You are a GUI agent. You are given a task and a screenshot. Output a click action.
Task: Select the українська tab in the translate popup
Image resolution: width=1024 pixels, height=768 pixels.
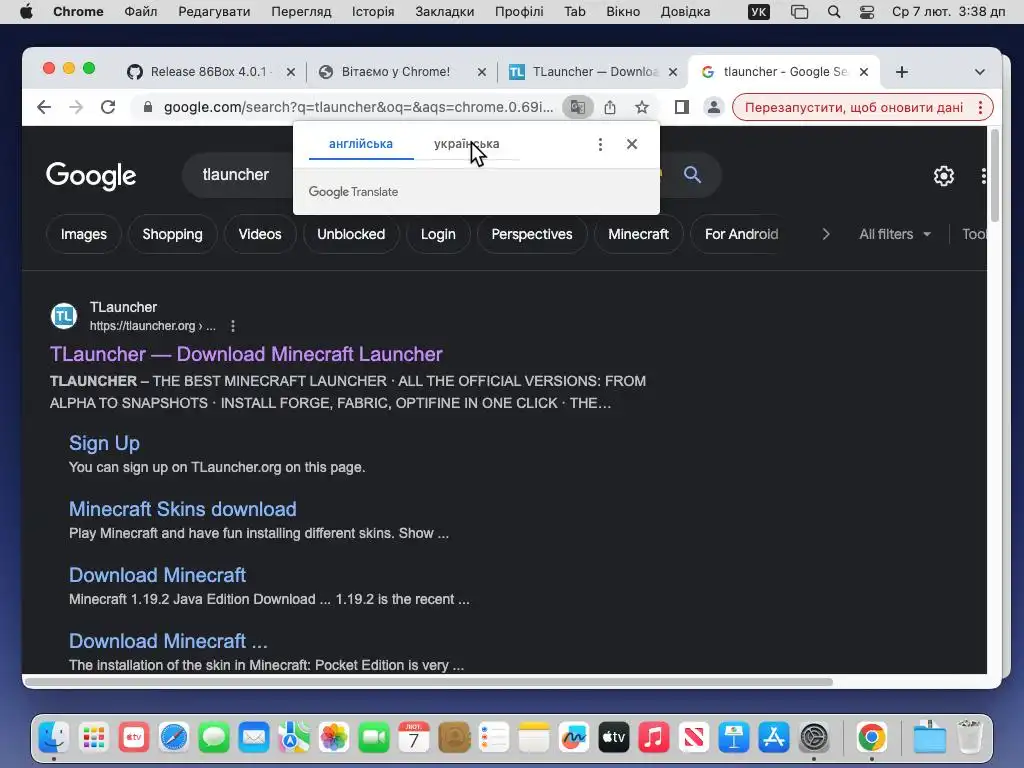(466, 144)
